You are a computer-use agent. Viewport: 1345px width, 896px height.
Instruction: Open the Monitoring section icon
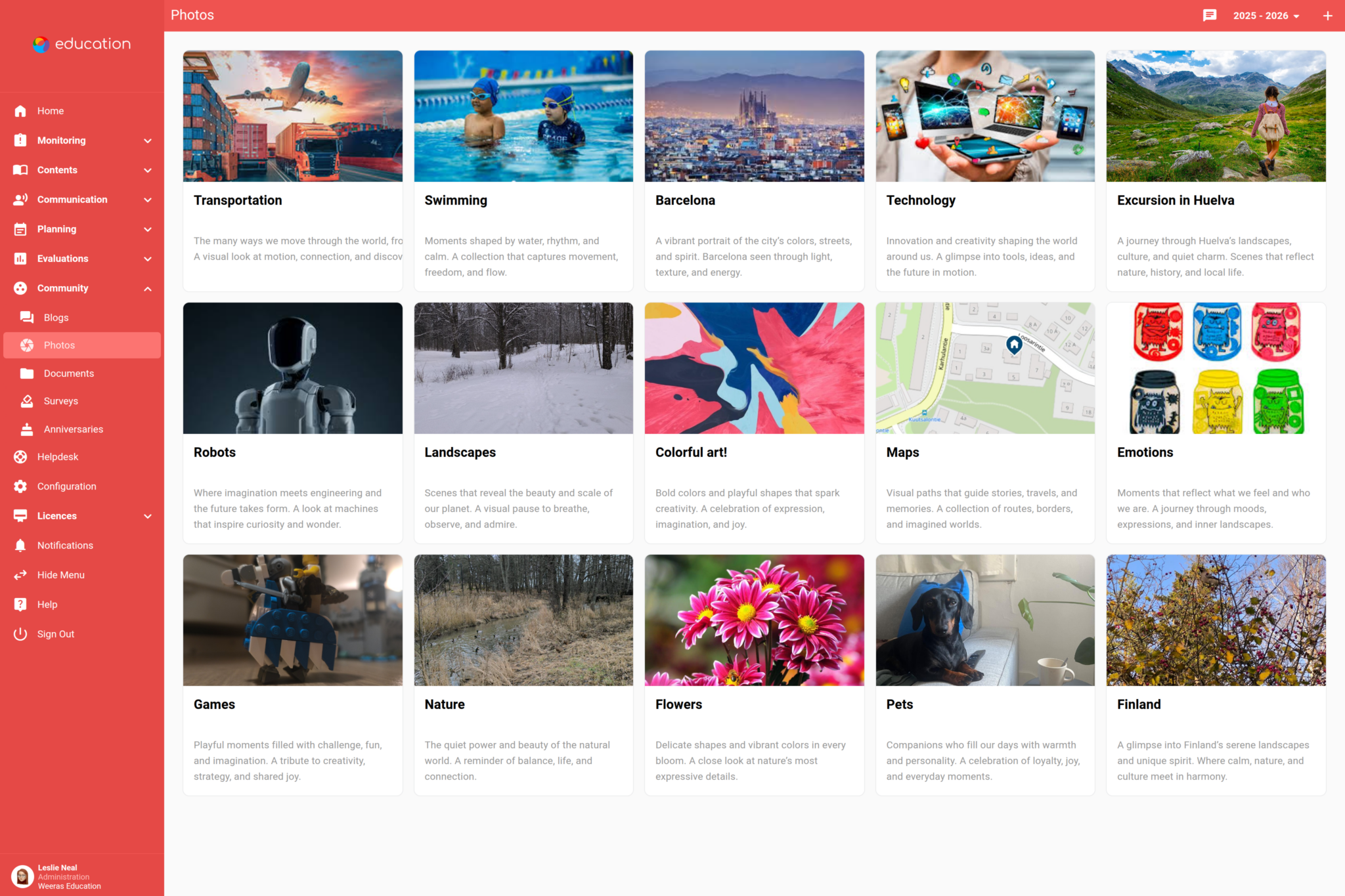point(20,140)
